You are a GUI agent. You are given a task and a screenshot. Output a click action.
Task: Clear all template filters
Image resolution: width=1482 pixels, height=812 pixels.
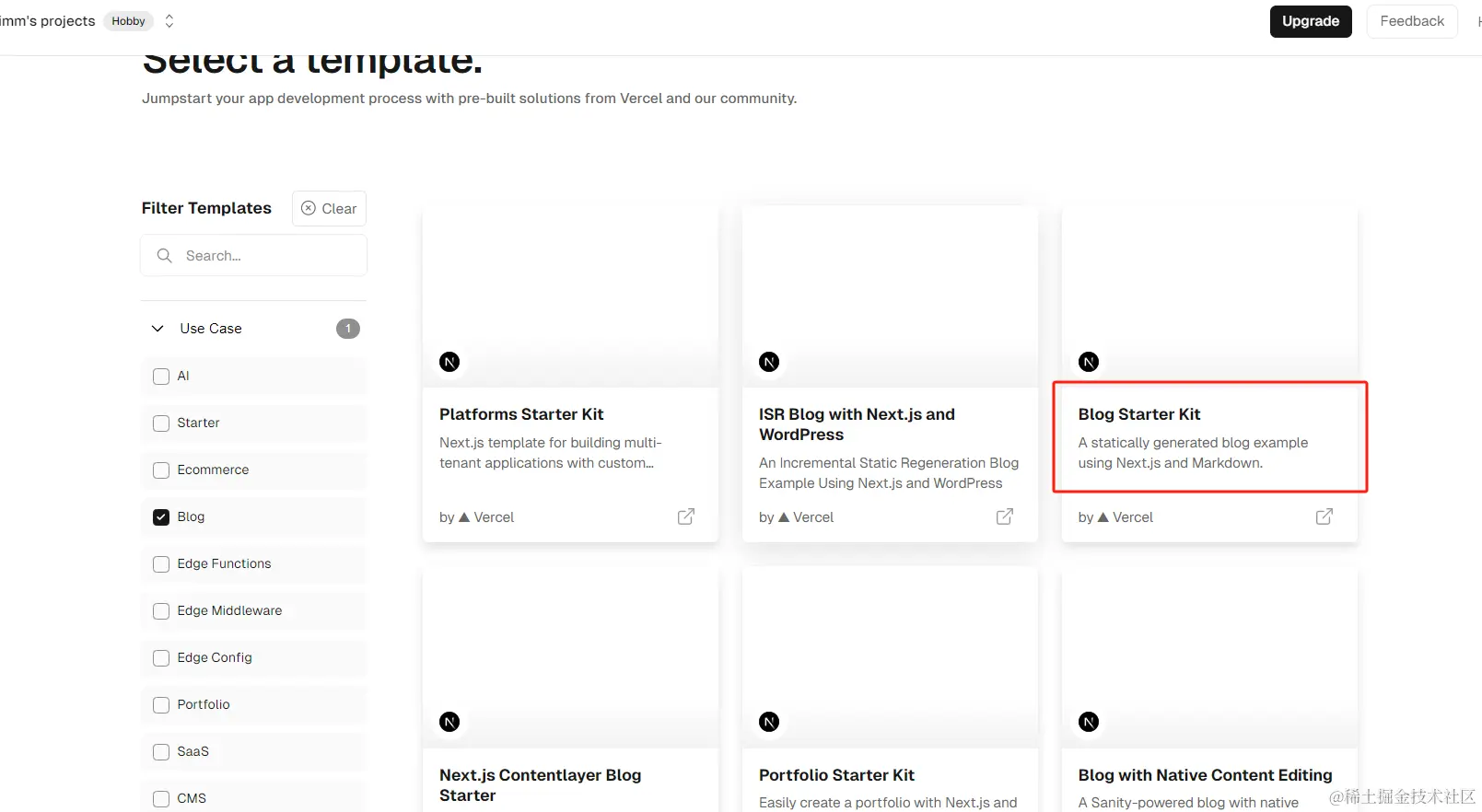coord(329,208)
